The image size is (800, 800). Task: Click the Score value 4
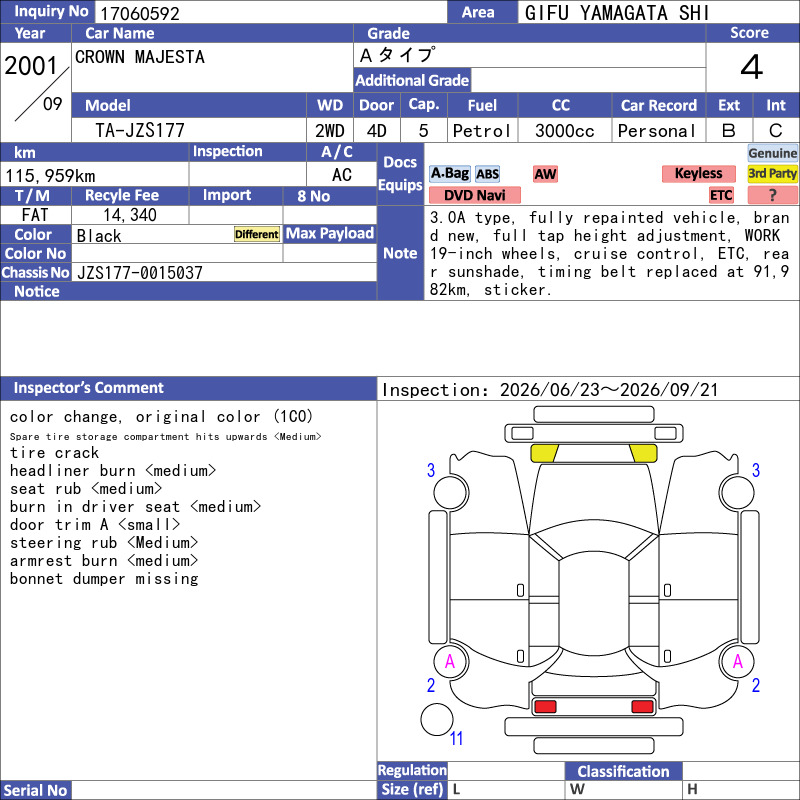pos(752,67)
